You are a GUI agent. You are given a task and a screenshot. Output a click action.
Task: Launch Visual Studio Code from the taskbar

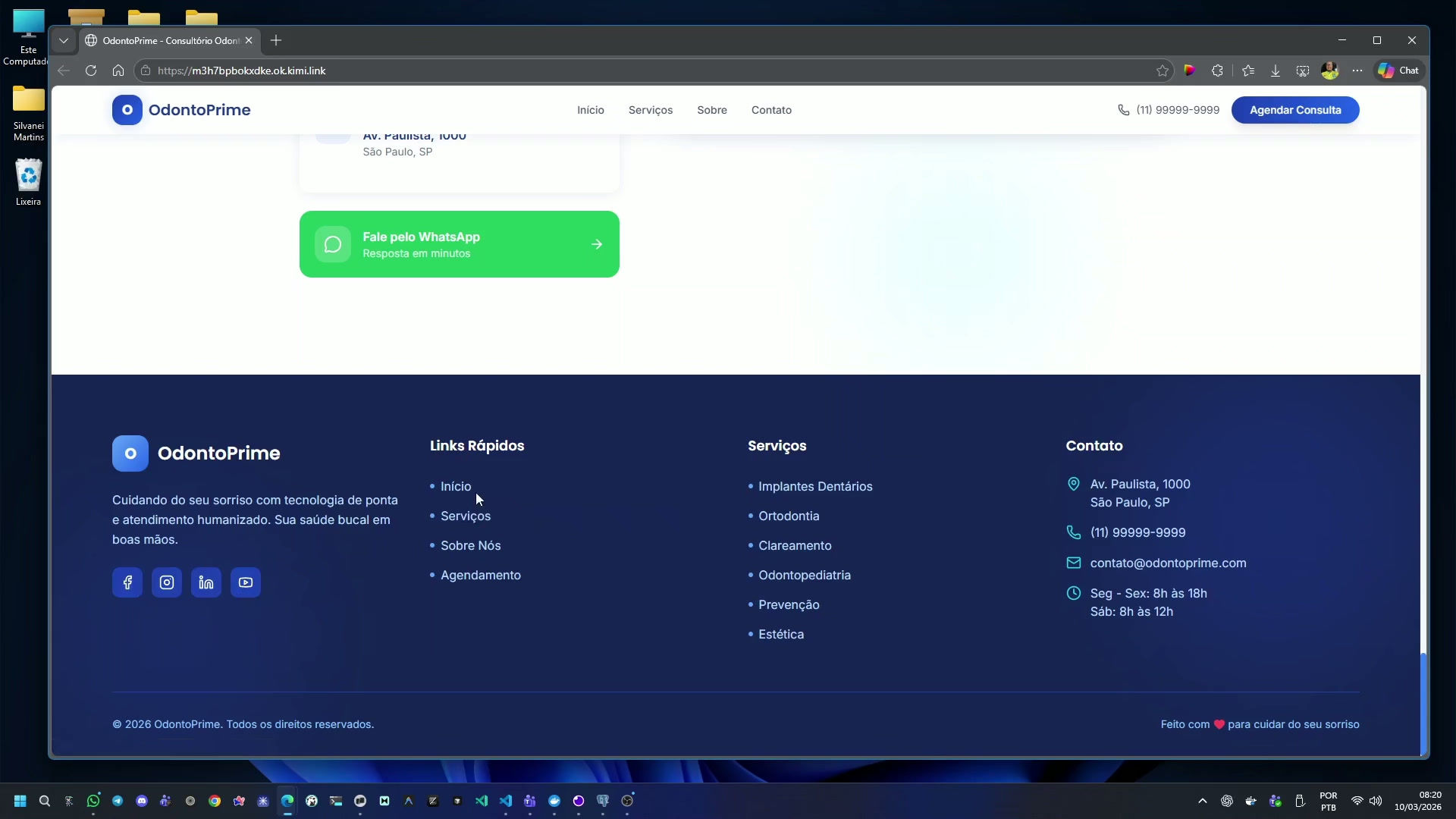click(x=506, y=801)
